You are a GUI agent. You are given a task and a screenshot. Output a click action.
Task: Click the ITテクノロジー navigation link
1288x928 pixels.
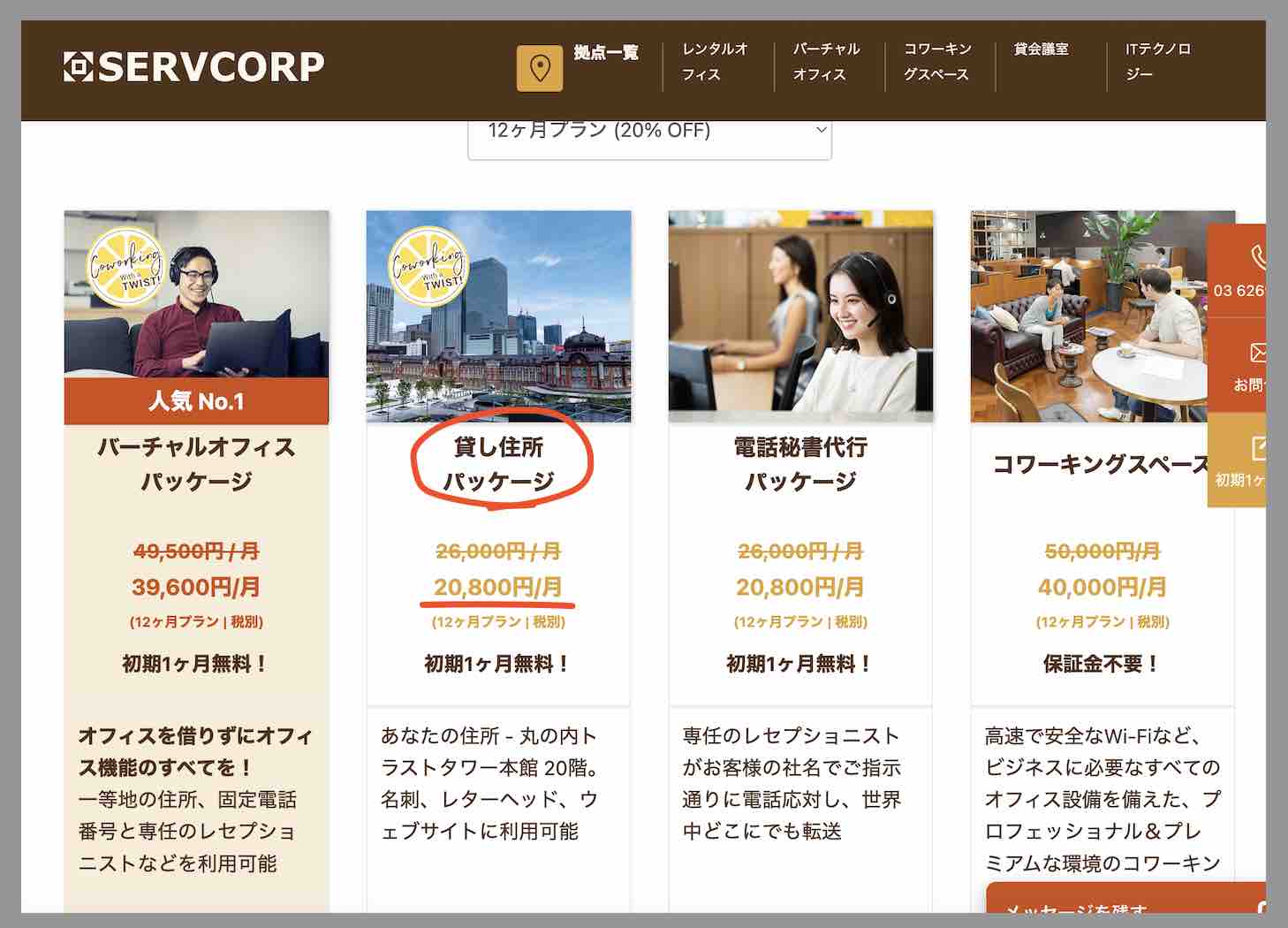pyautogui.click(x=1157, y=64)
